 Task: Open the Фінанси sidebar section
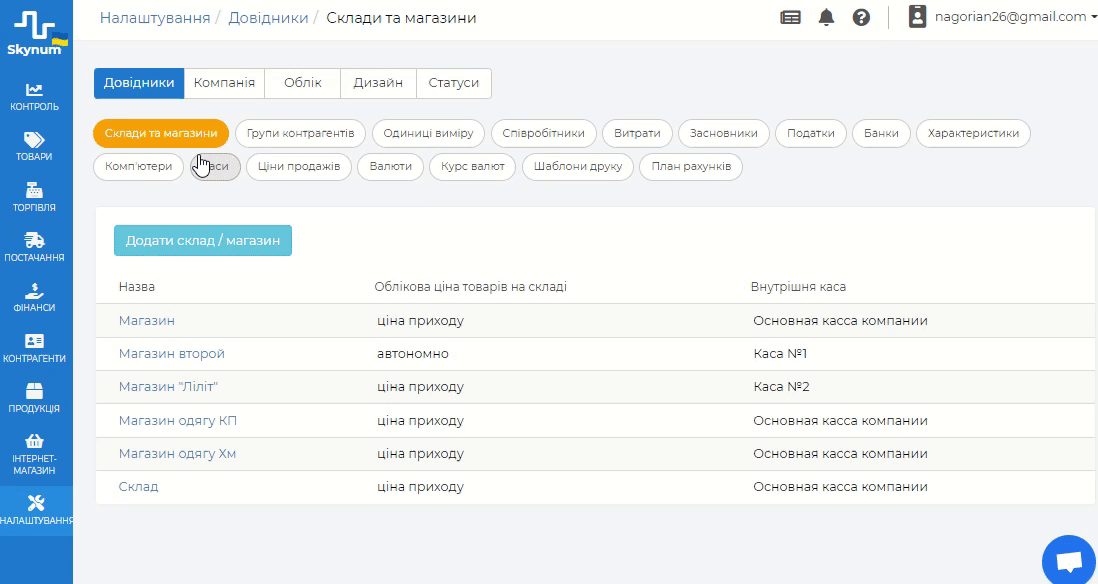35,298
